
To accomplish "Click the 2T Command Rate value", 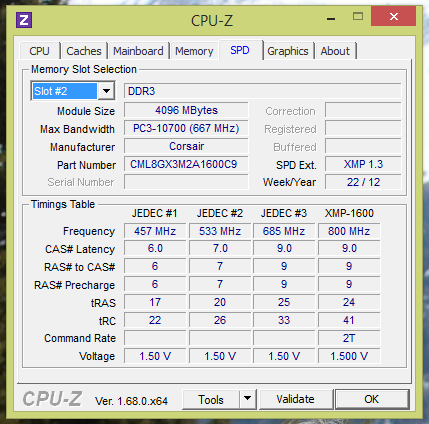I will pyautogui.click(x=349, y=338).
